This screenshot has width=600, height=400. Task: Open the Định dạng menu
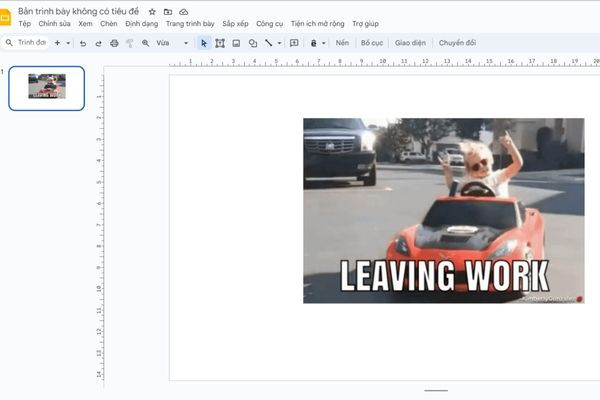pyautogui.click(x=142, y=24)
